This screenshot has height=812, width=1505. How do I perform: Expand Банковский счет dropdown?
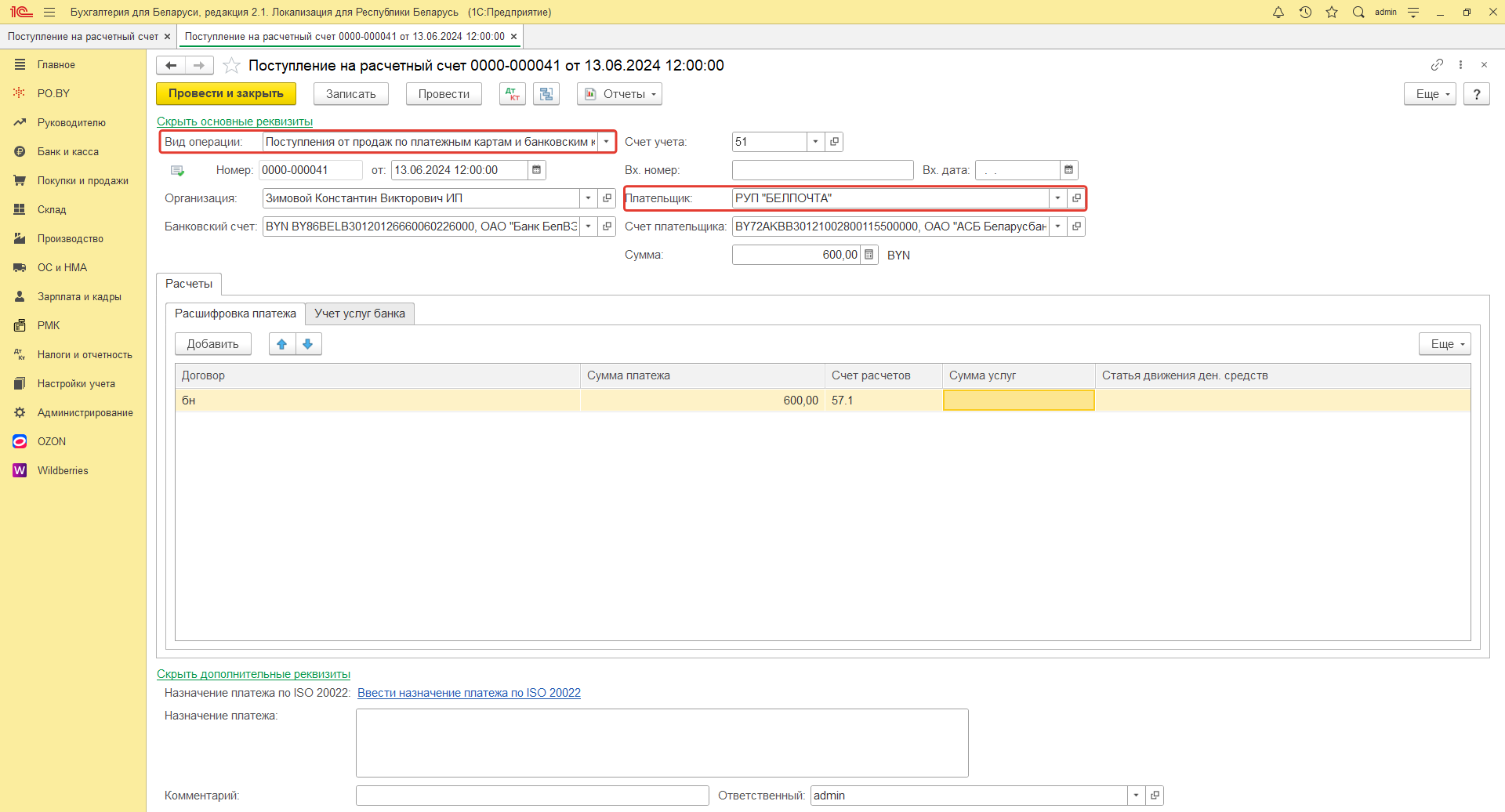[x=588, y=227]
